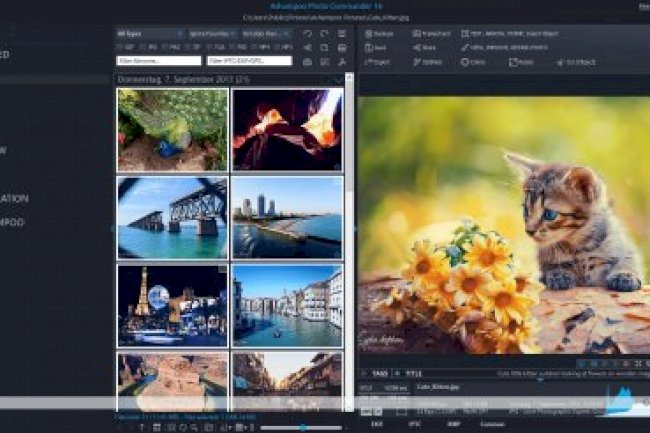This screenshot has width=650, height=433.
Task: Open the Optimize tool
Action: pyautogui.click(x=428, y=61)
